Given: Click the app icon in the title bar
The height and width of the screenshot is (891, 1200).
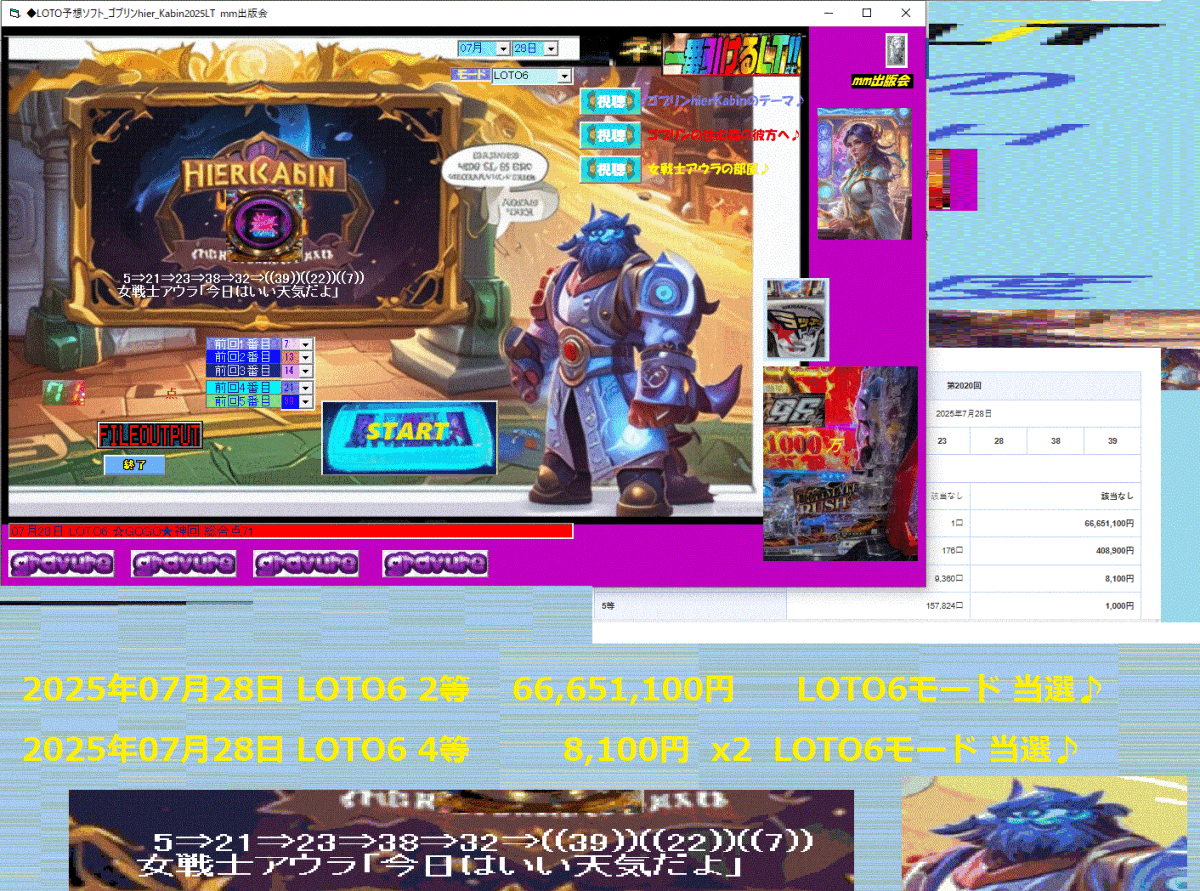Looking at the screenshot, I should coord(13,13).
